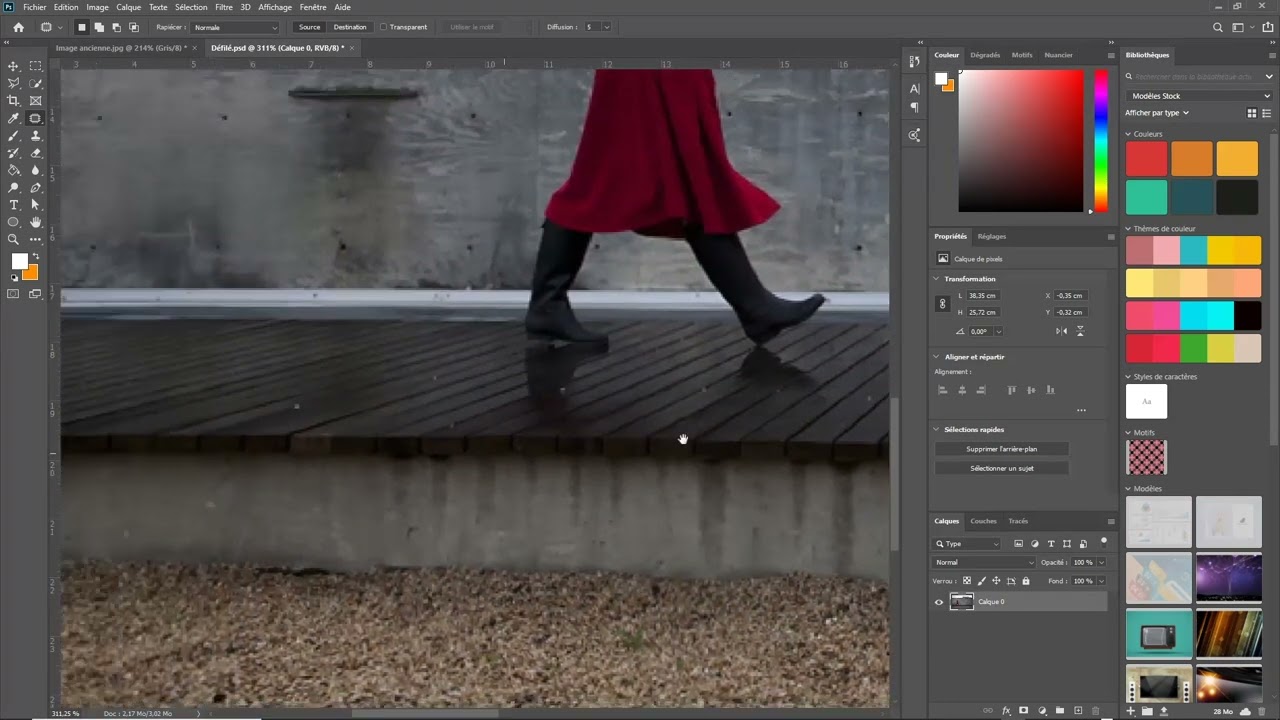Select the Crop tool
This screenshot has height=720, width=1280.
click(14, 101)
